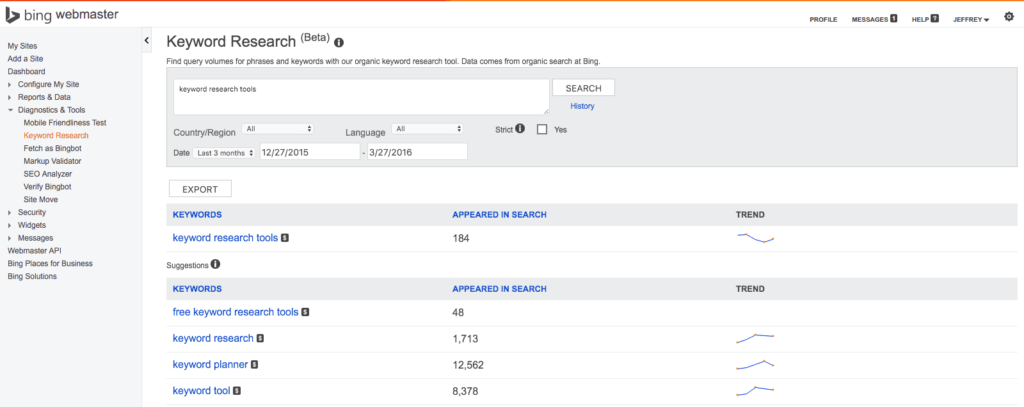Sort main table by APPEARED IN SEARCH
The image size is (1024, 407).
click(500, 214)
